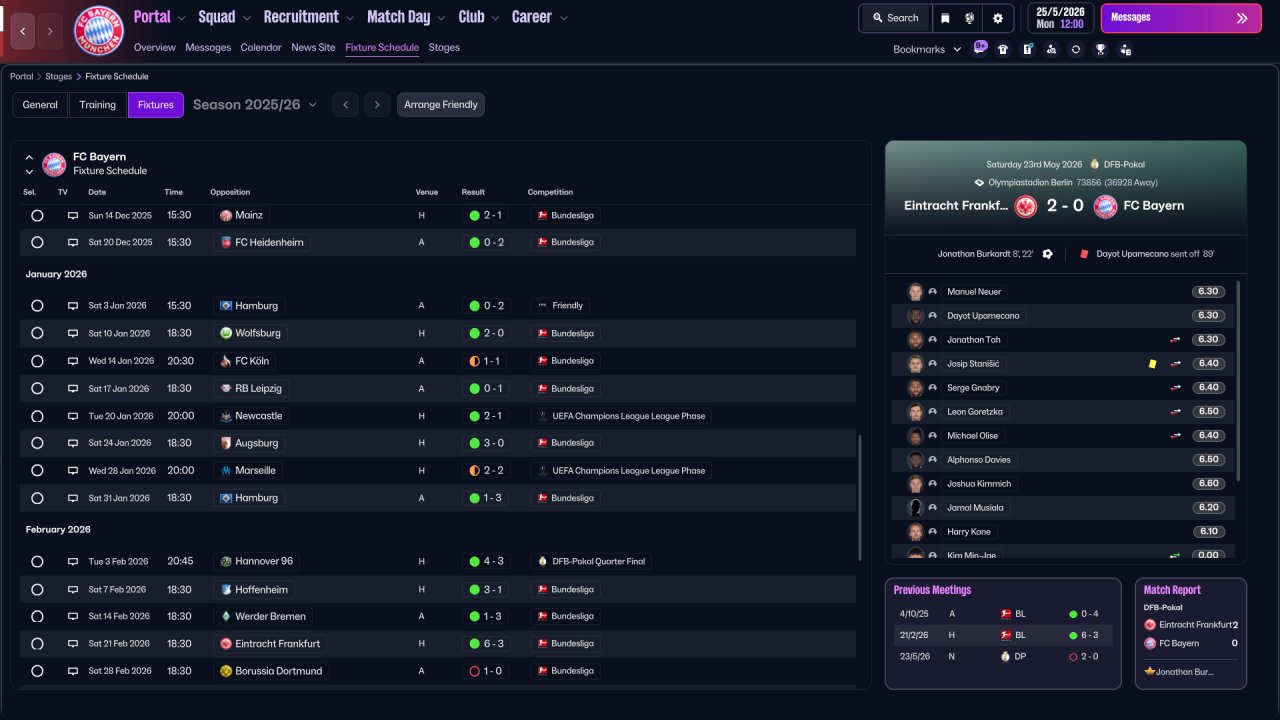The image size is (1280, 720).
Task: Switch to the News Site tab
Action: tap(313, 47)
